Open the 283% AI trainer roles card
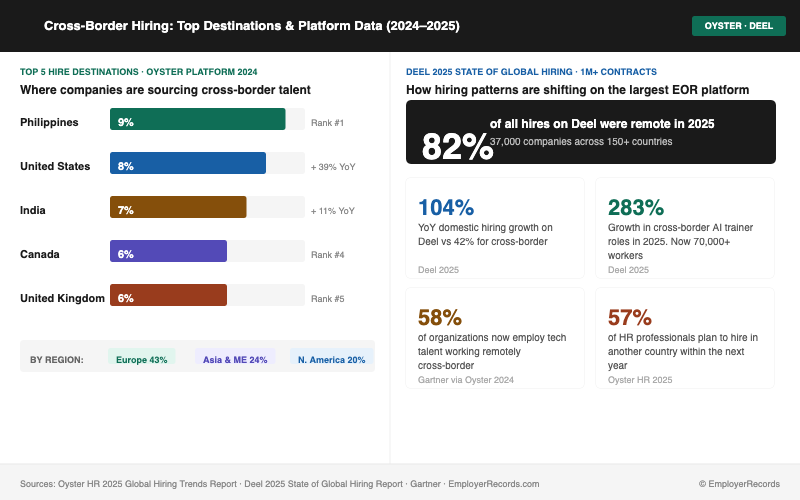The image size is (800, 500). [x=685, y=228]
